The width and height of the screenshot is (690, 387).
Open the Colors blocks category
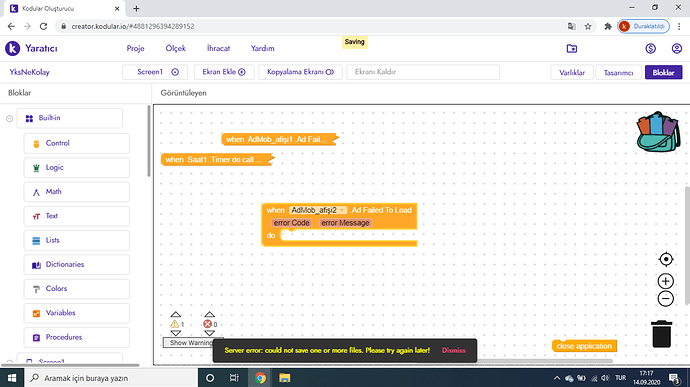tap(77, 288)
